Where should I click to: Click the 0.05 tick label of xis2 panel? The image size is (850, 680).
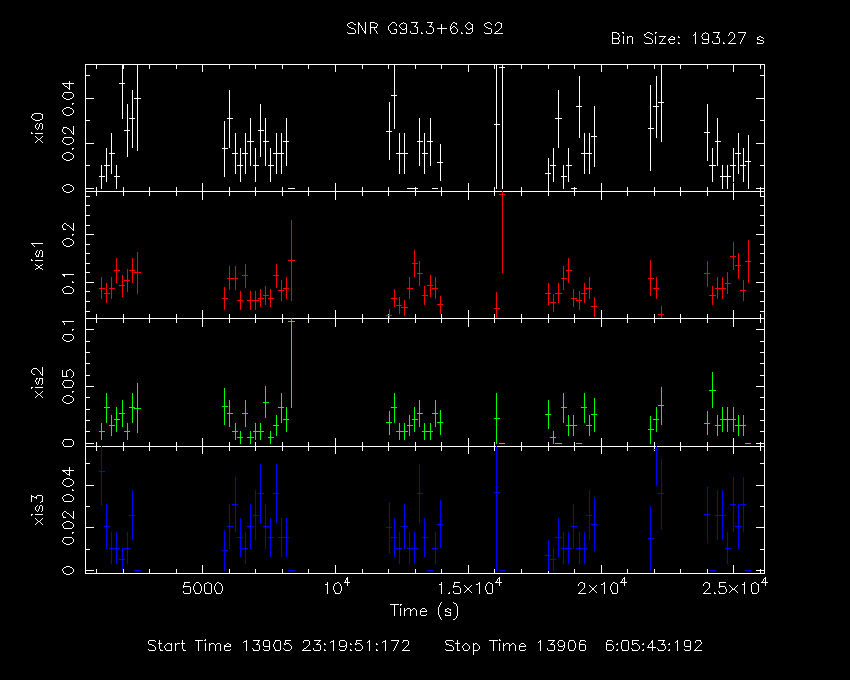68,387
